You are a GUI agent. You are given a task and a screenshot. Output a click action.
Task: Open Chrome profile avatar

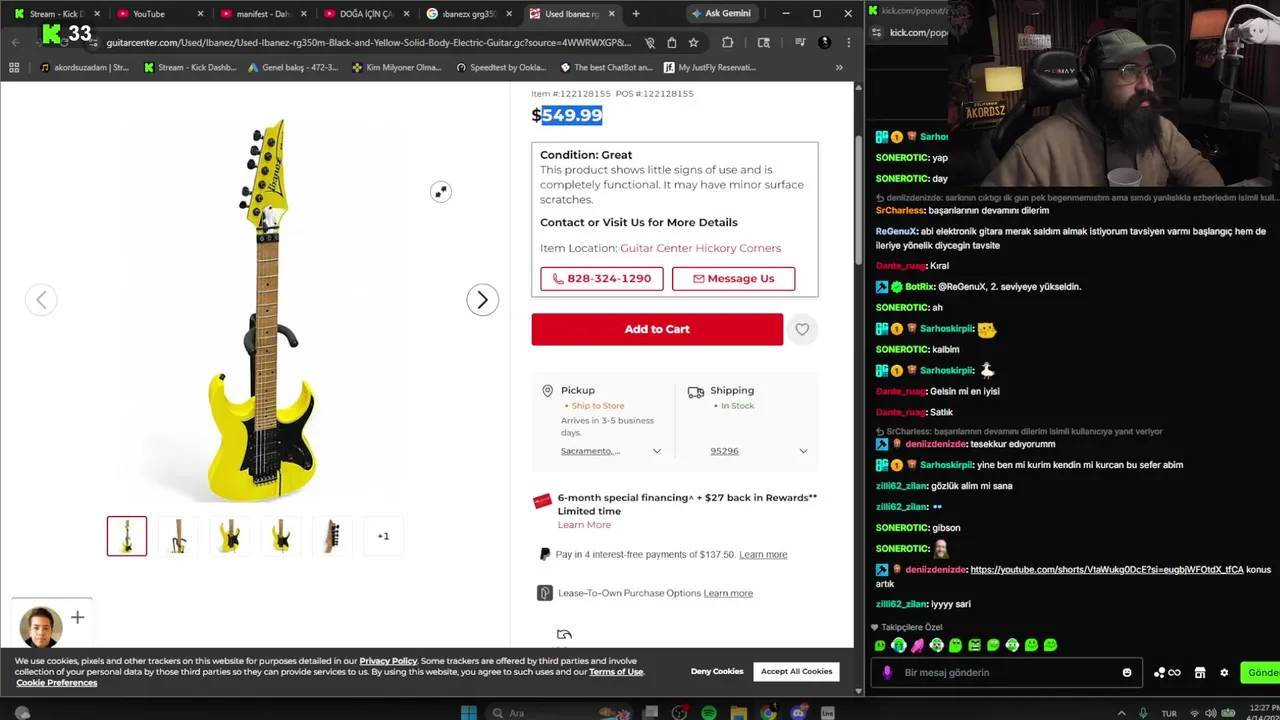824,43
